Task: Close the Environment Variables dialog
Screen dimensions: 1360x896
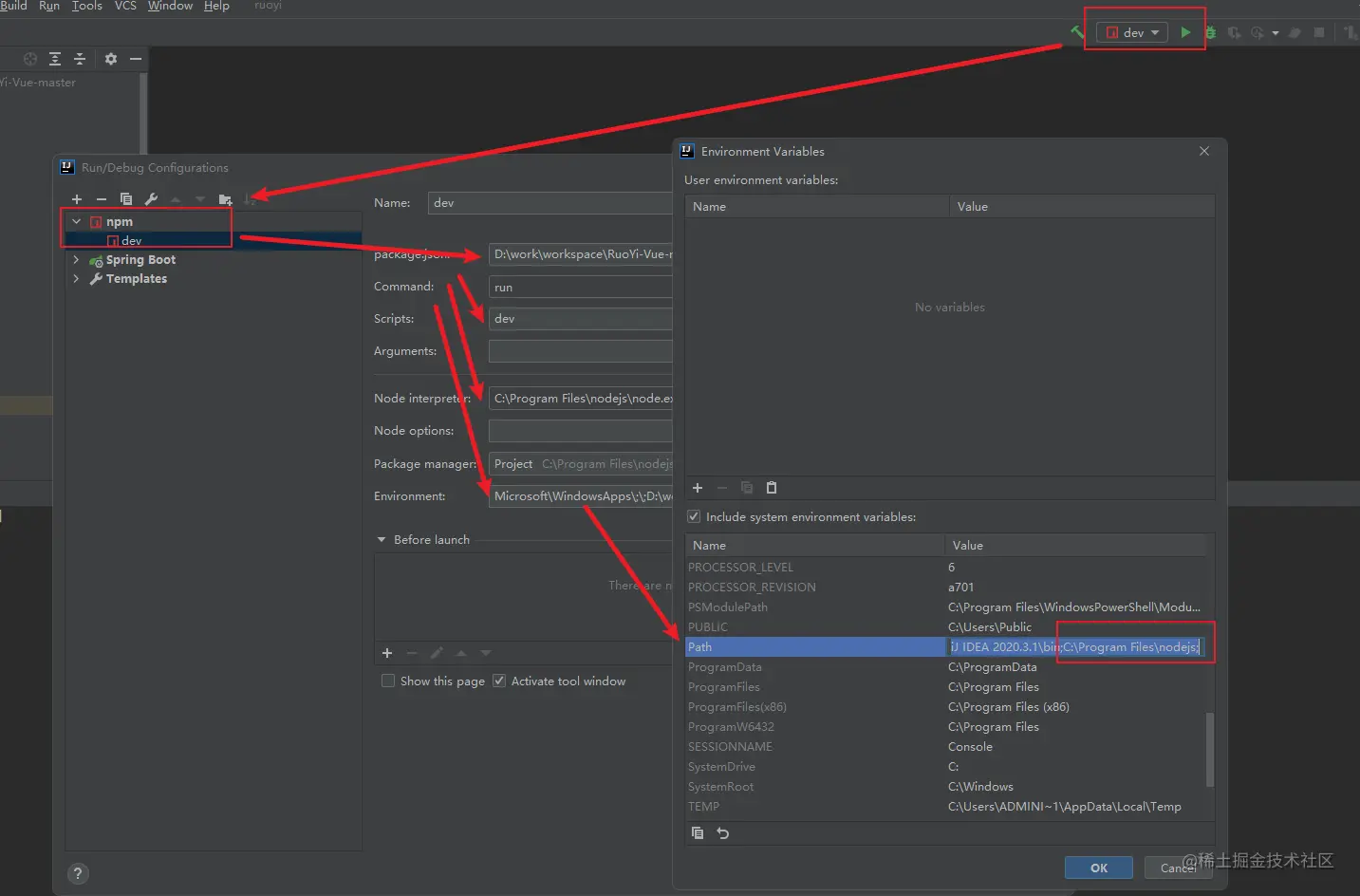Action: (1204, 151)
